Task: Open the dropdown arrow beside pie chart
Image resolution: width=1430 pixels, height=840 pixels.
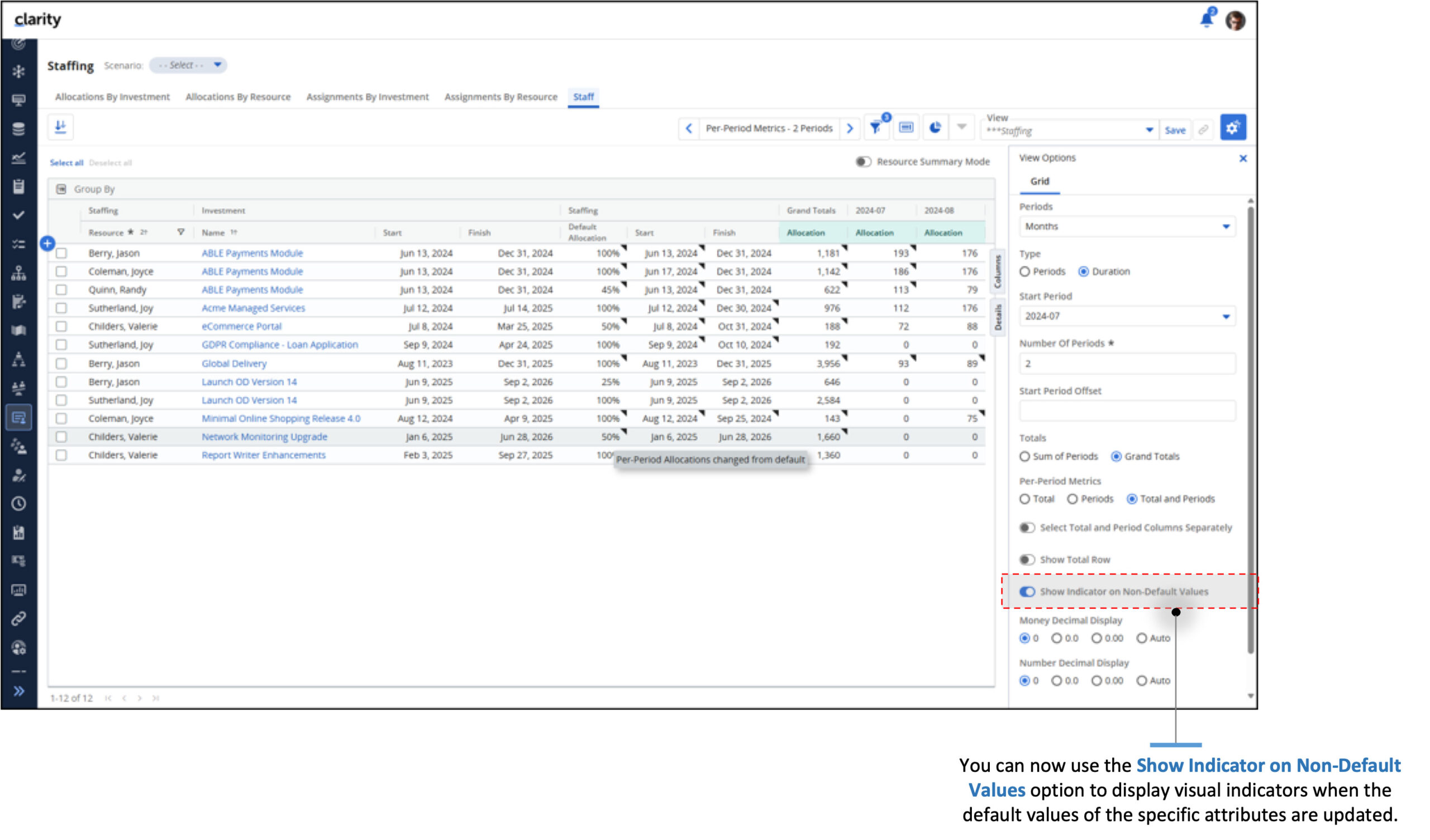Action: click(x=962, y=127)
